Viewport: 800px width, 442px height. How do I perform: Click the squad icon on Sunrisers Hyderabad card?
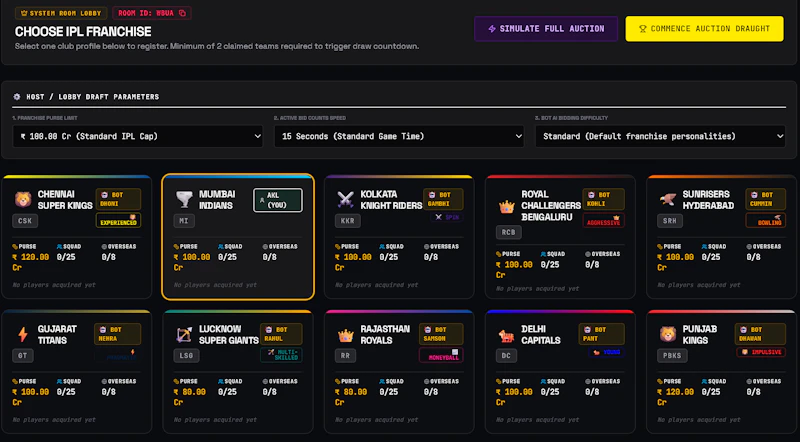point(705,247)
